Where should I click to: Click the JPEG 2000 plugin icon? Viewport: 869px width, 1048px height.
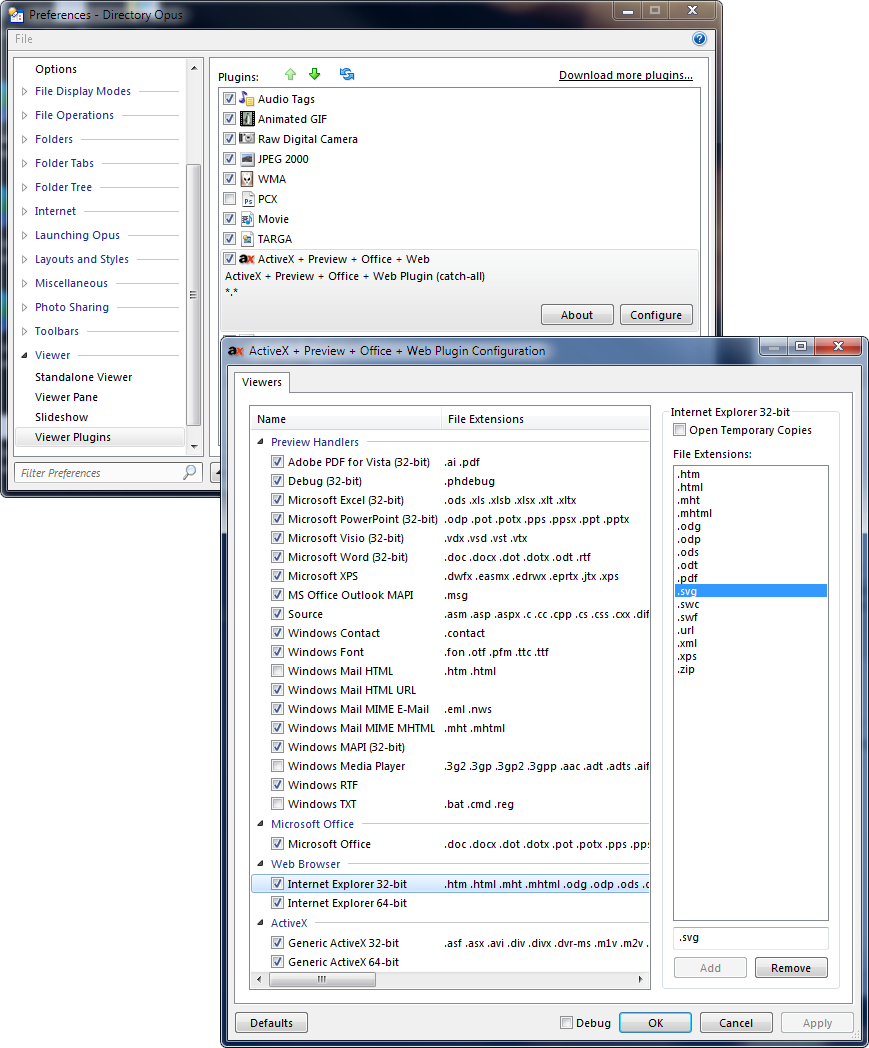pos(247,159)
